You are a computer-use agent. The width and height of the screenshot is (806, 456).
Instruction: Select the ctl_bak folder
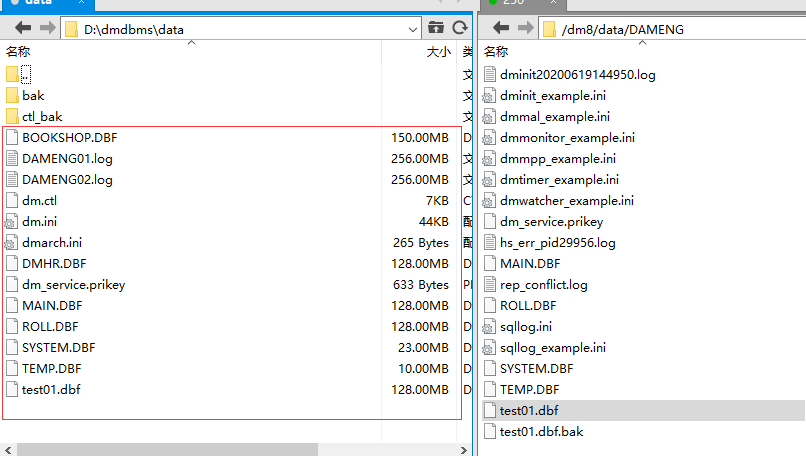[x=42, y=117]
